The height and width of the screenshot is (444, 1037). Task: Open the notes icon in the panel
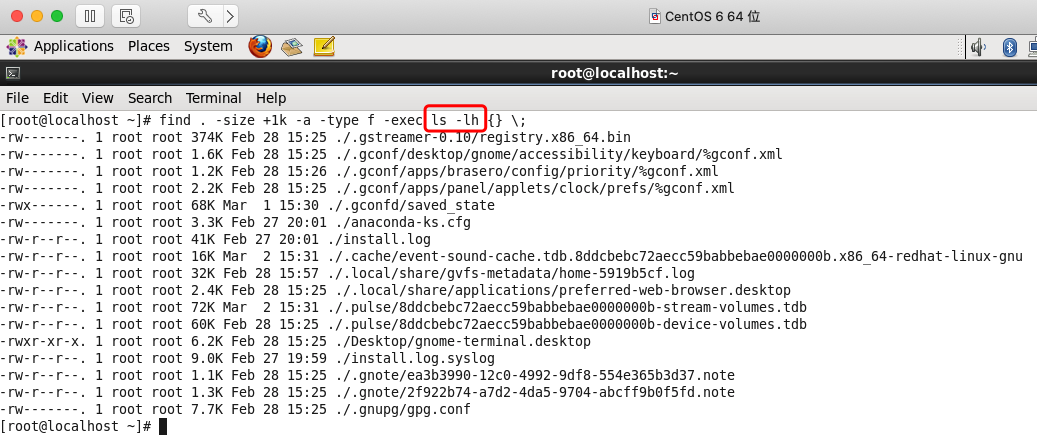[x=324, y=46]
